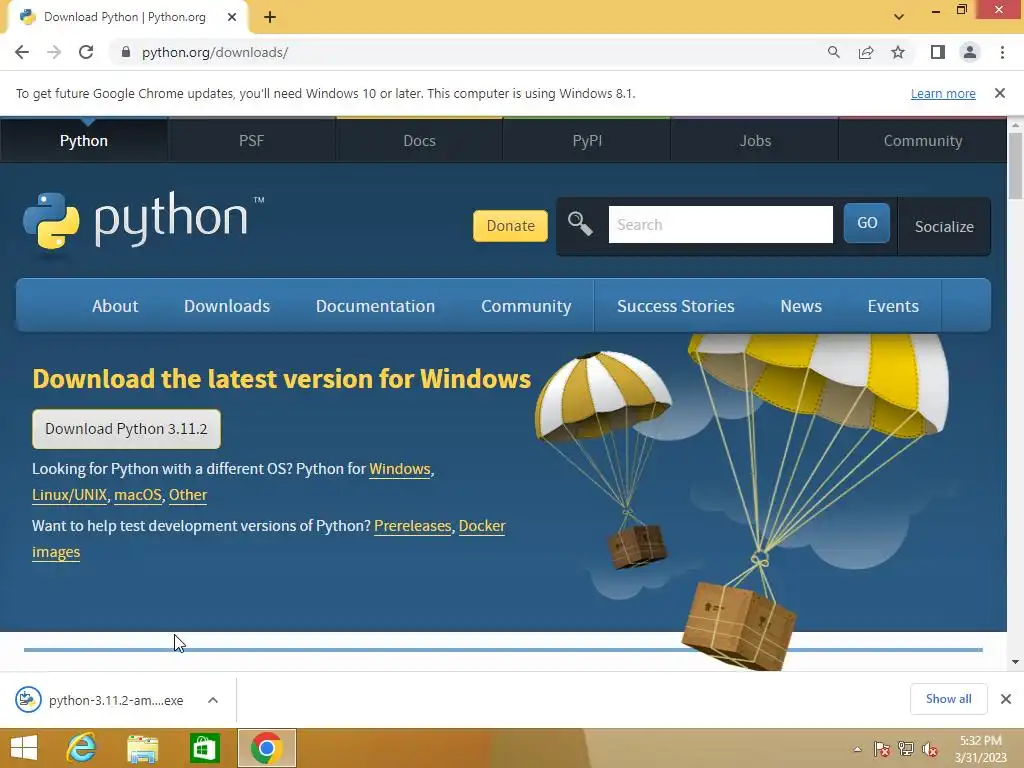Follow the Windows downloads link
The image size is (1024, 768).
pos(400,469)
